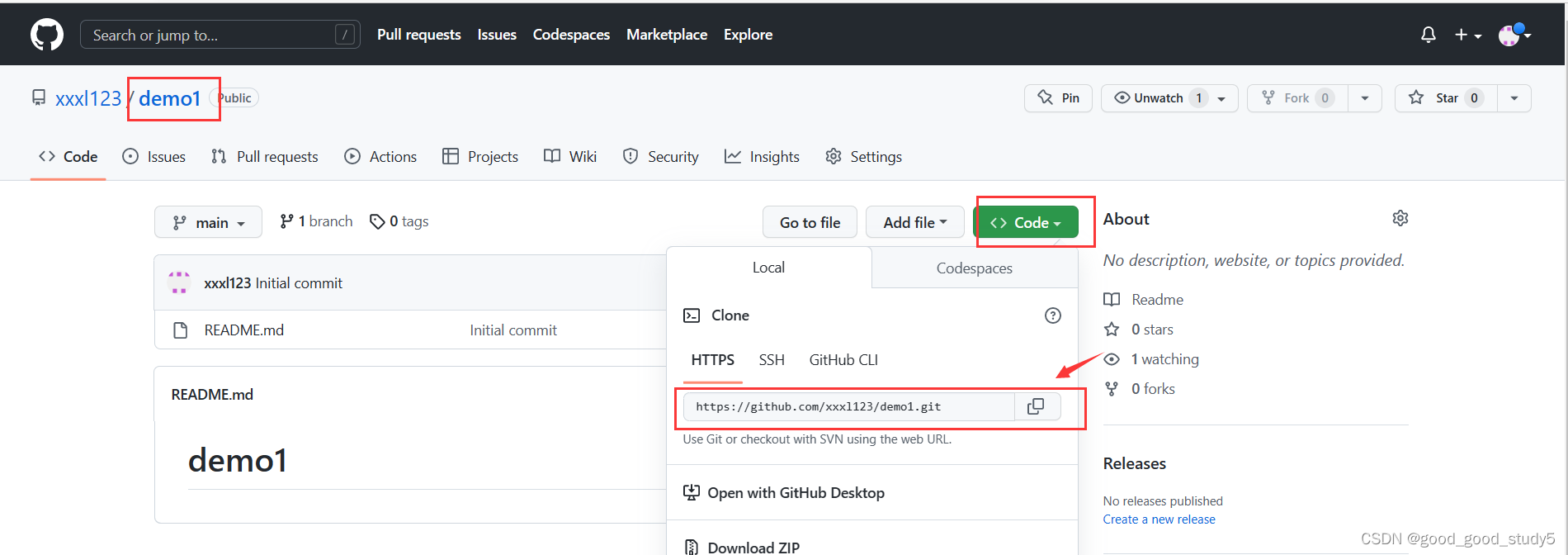The height and width of the screenshot is (555, 1568).
Task: Select the Security tab
Action: pyautogui.click(x=661, y=157)
